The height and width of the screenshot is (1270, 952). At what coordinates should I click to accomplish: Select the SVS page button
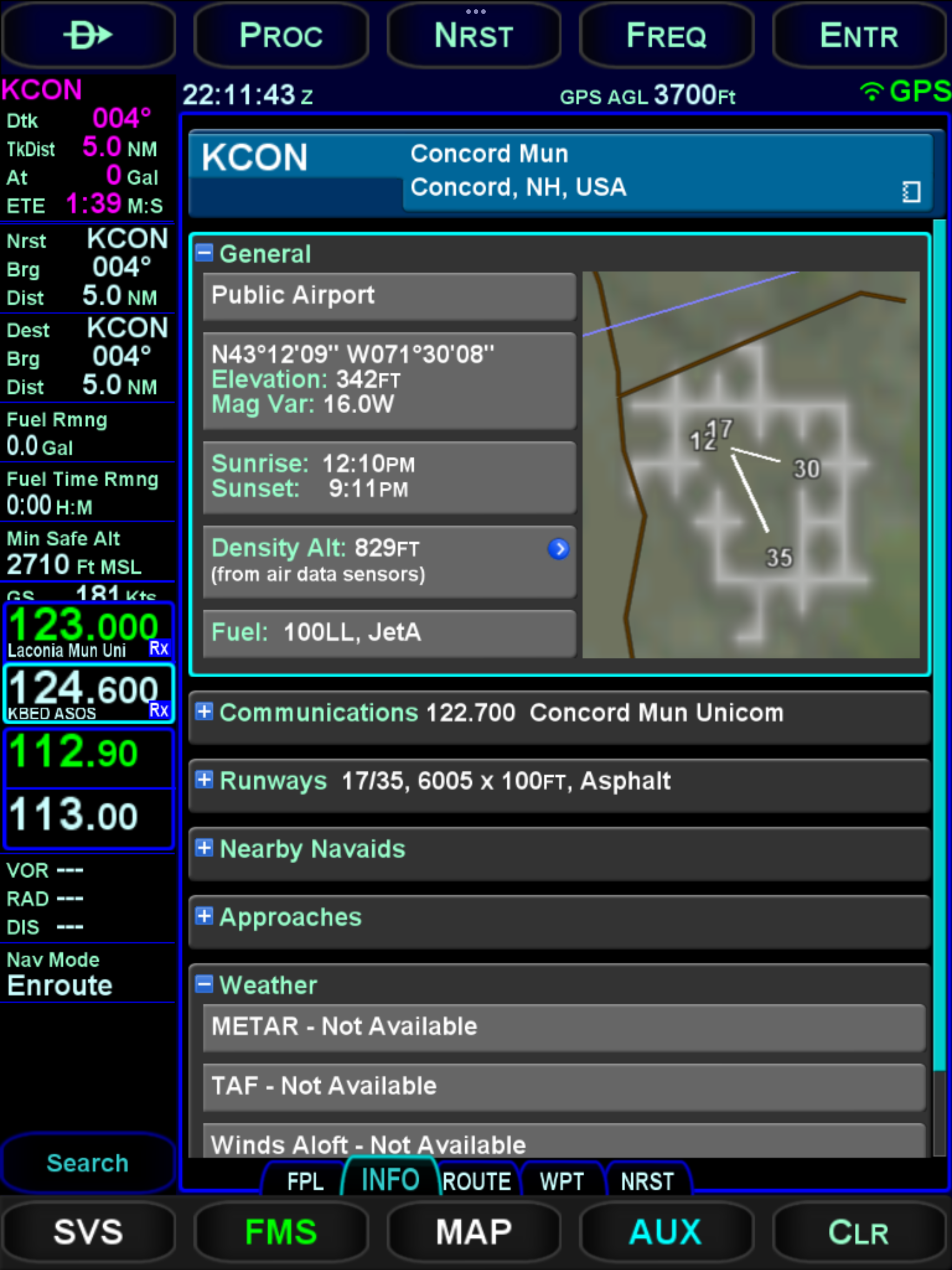(88, 1232)
